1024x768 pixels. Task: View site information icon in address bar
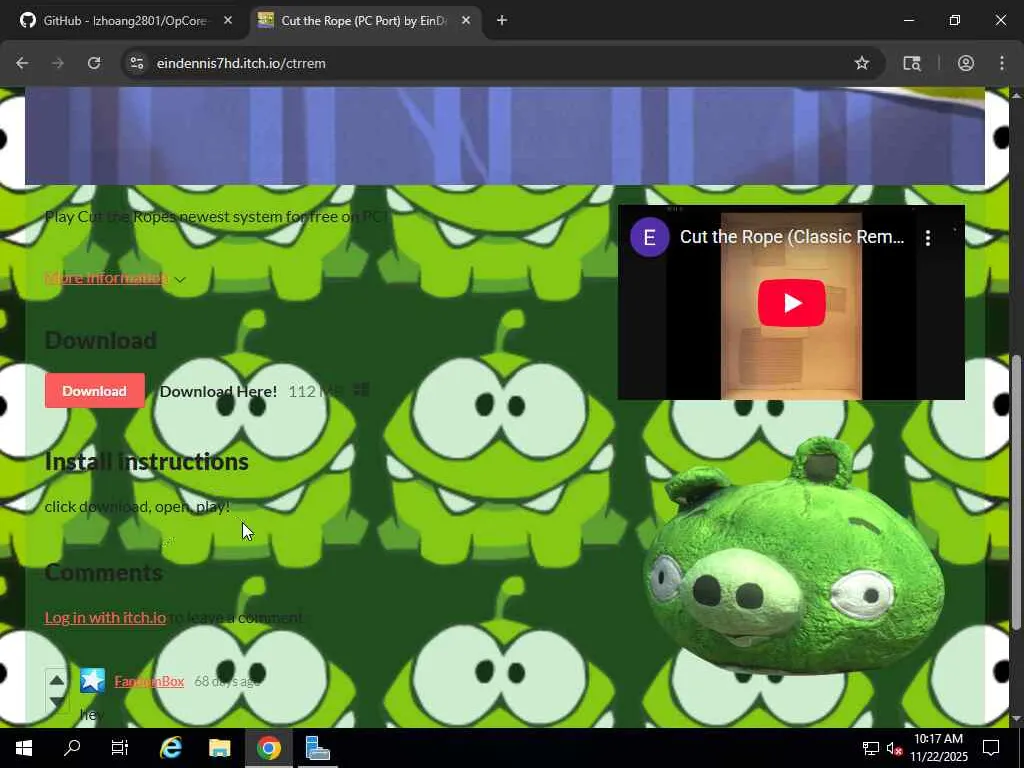(136, 63)
